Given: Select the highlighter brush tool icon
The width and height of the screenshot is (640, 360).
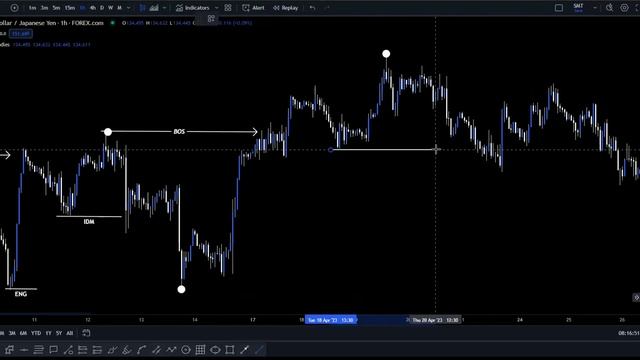Looking at the screenshot, I should (127, 350).
